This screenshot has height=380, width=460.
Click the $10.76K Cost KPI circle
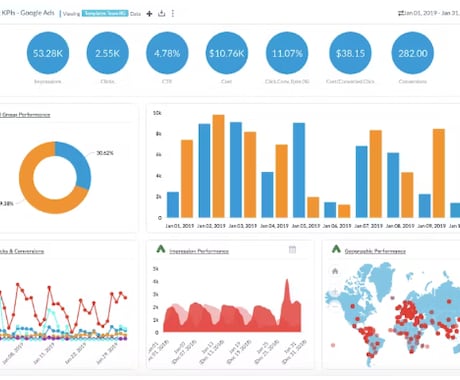point(227,53)
